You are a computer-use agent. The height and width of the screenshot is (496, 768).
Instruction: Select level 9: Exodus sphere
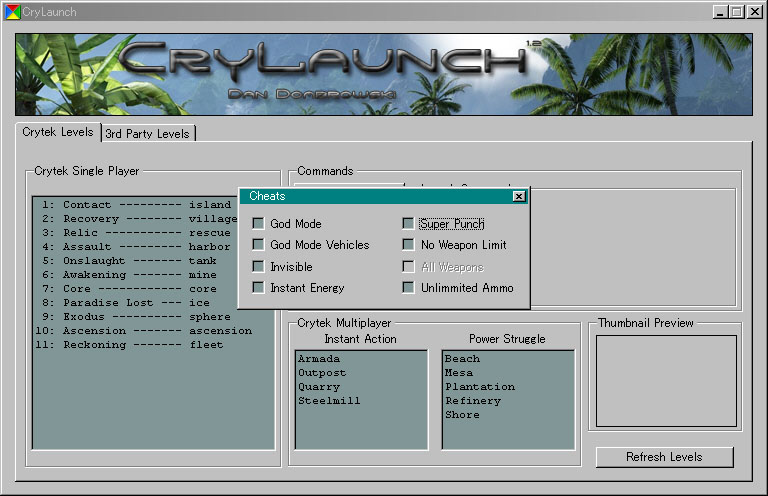point(153,317)
